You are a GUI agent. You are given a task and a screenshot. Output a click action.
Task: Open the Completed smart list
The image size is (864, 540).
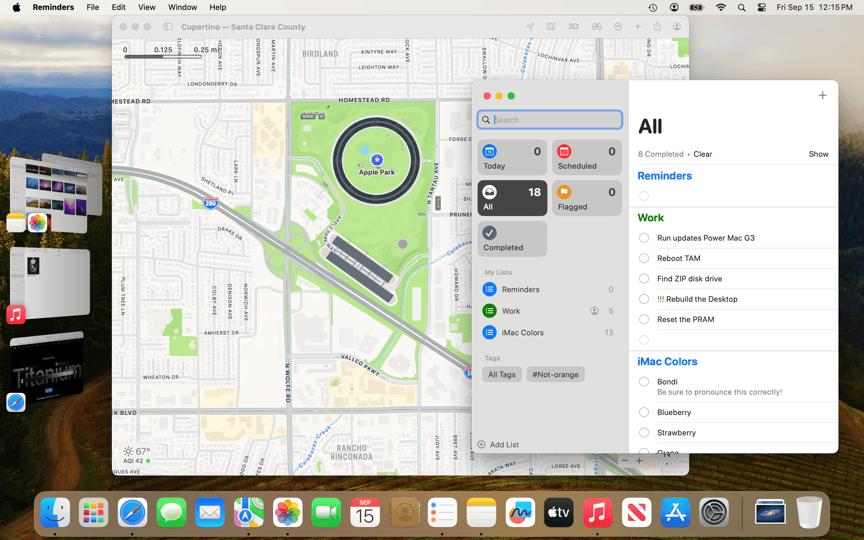512,239
